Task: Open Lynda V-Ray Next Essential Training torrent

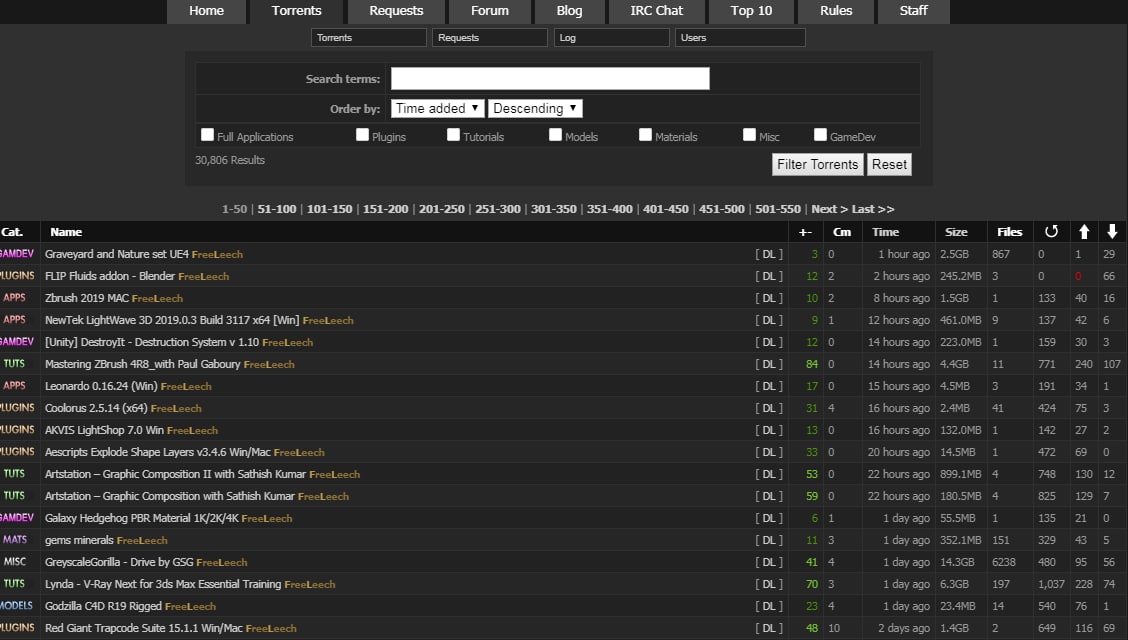Action: click(163, 584)
